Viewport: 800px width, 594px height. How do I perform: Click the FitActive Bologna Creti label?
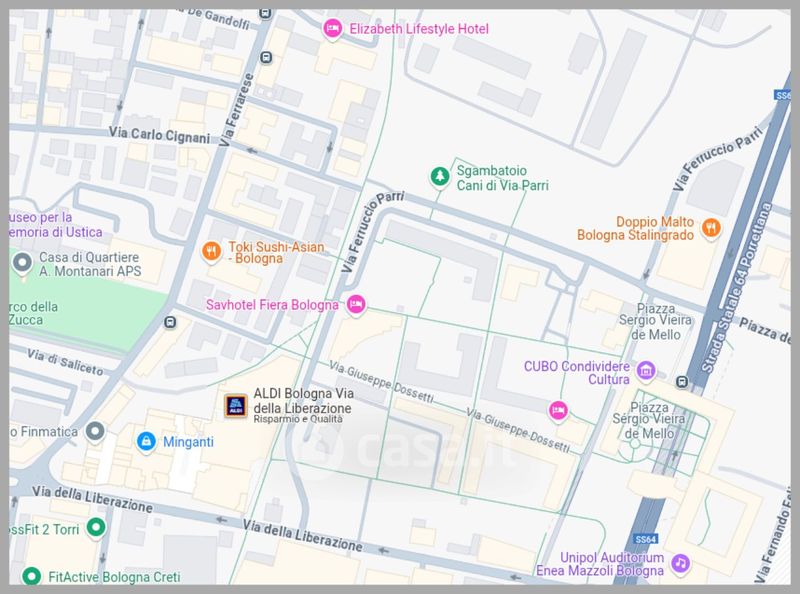coord(114,577)
